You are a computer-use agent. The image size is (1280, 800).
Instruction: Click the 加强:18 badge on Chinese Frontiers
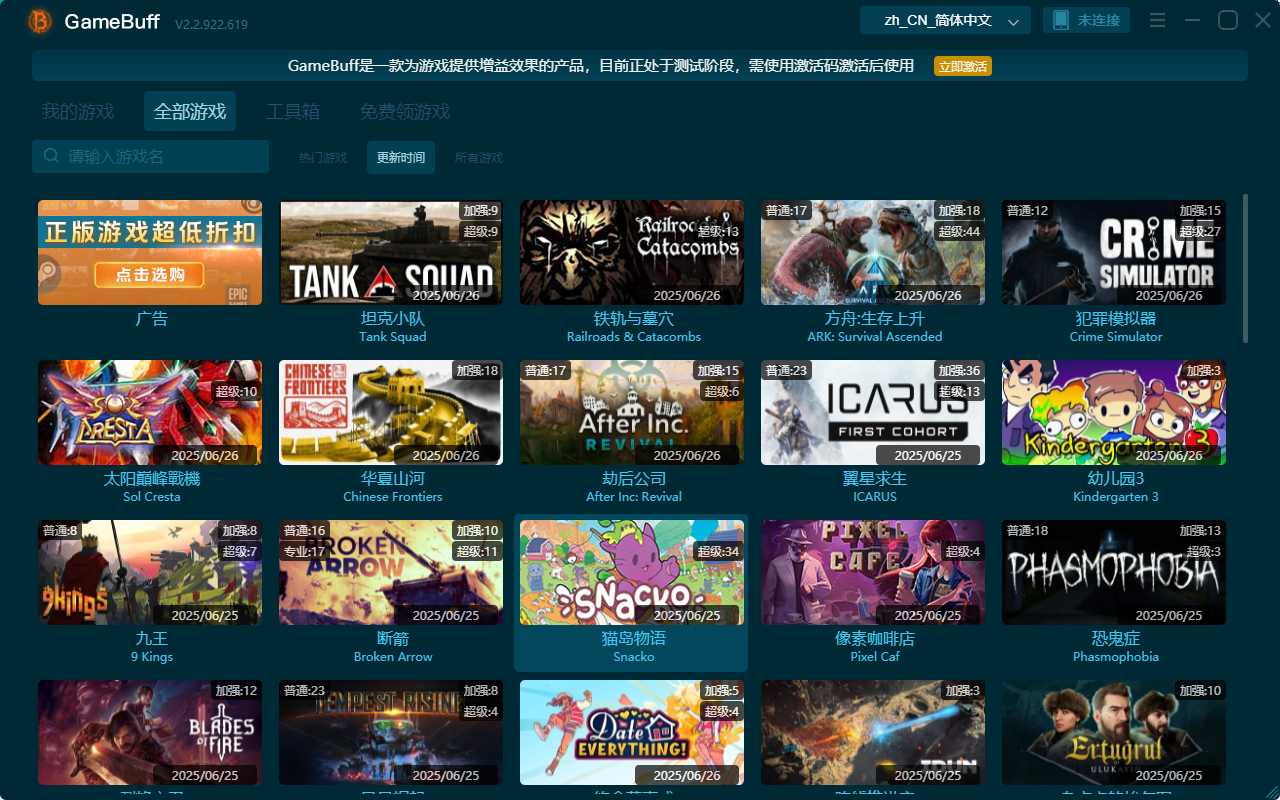(x=477, y=371)
